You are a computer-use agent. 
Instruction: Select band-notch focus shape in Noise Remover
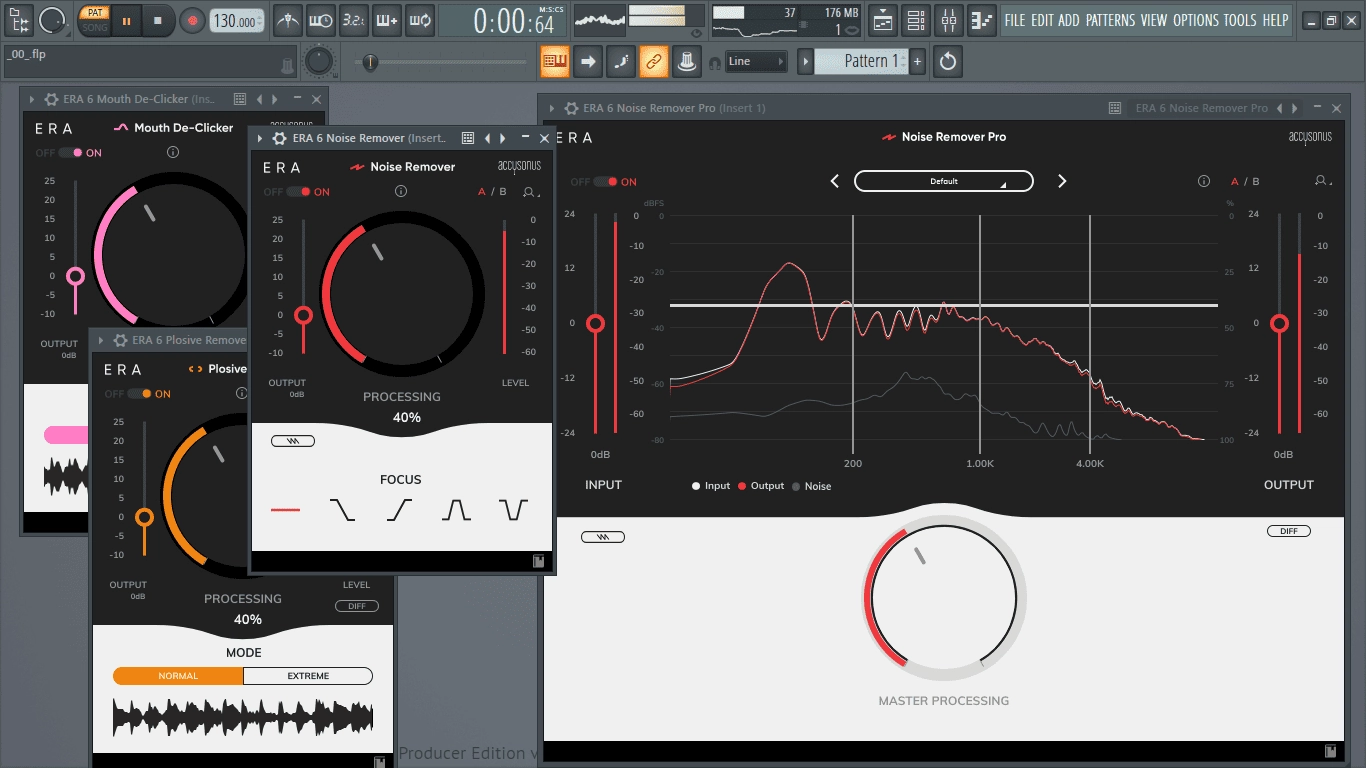(x=514, y=510)
